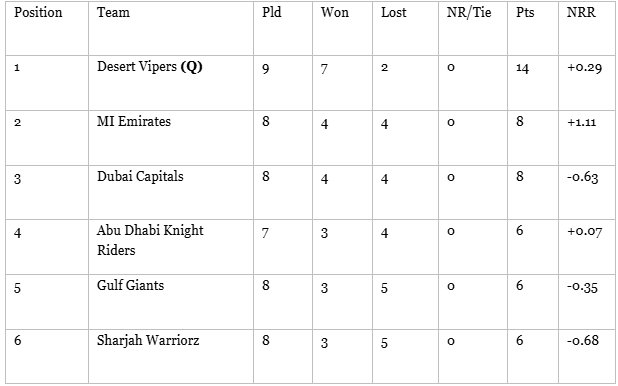This screenshot has width=618, height=386.
Task: Click the Lost column header
Action: [393, 12]
